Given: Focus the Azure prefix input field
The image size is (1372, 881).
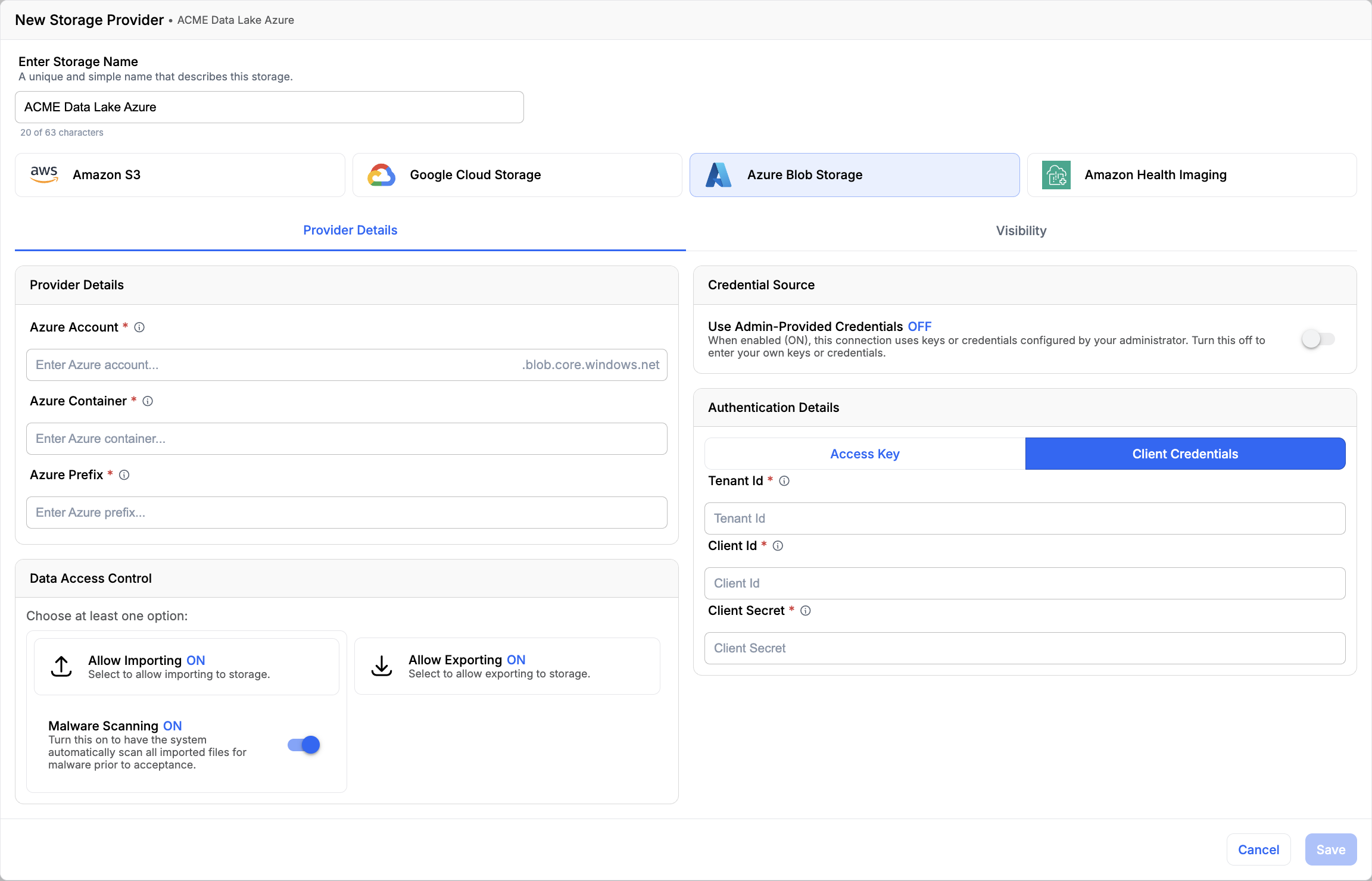Looking at the screenshot, I should [x=347, y=513].
